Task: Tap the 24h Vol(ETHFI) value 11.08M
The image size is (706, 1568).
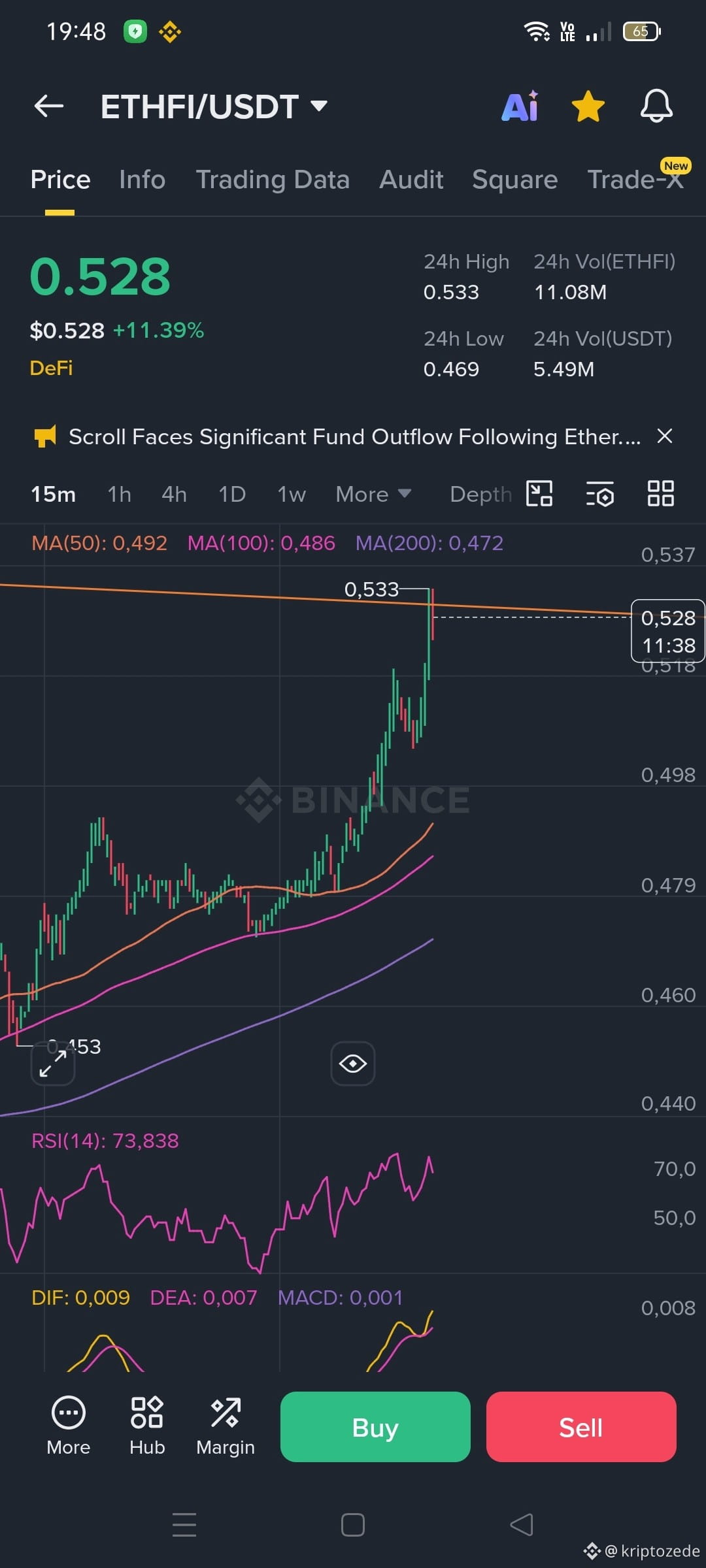Action: 570,292
